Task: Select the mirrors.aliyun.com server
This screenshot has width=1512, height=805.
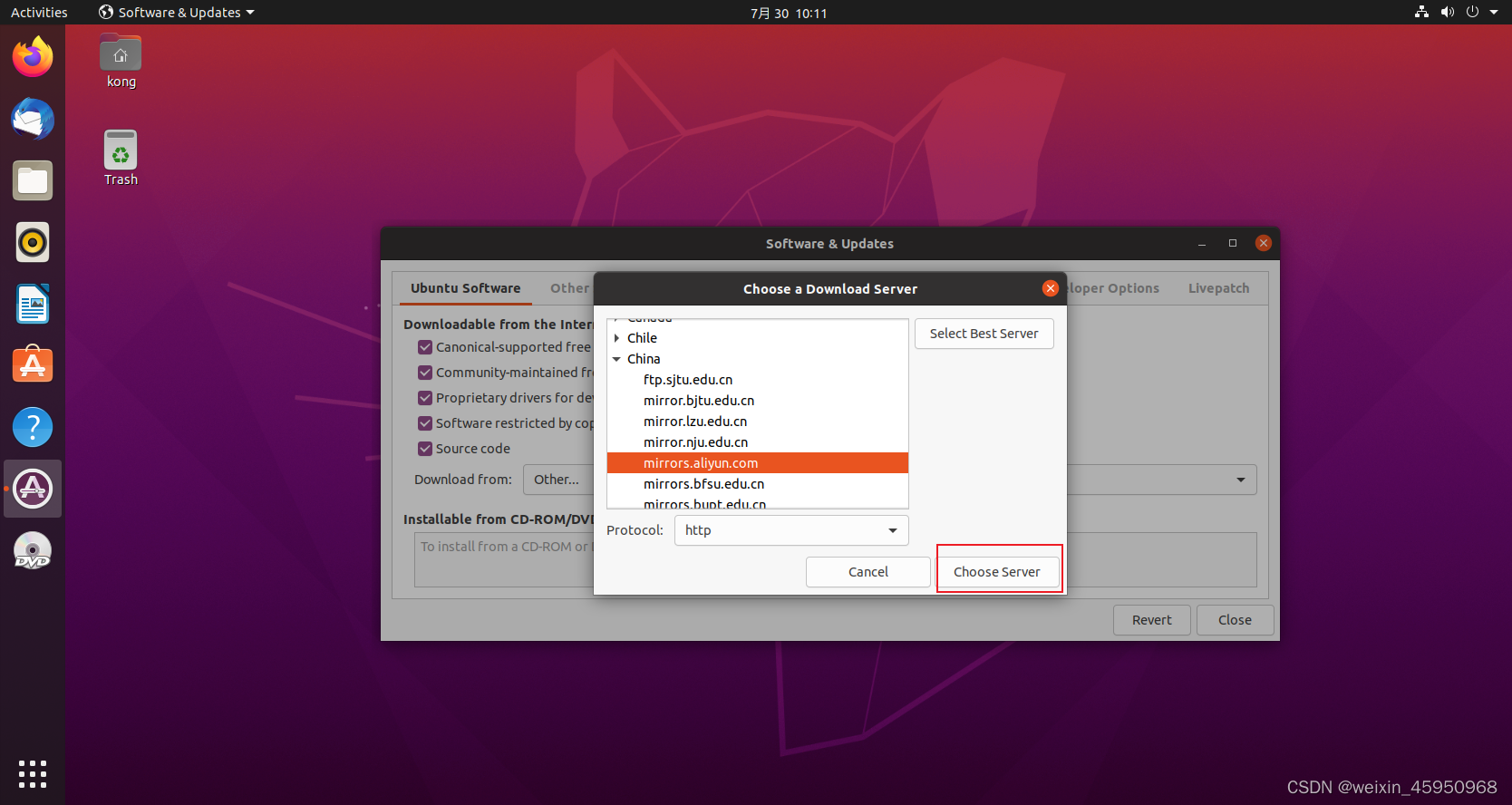Action: pyautogui.click(x=758, y=463)
